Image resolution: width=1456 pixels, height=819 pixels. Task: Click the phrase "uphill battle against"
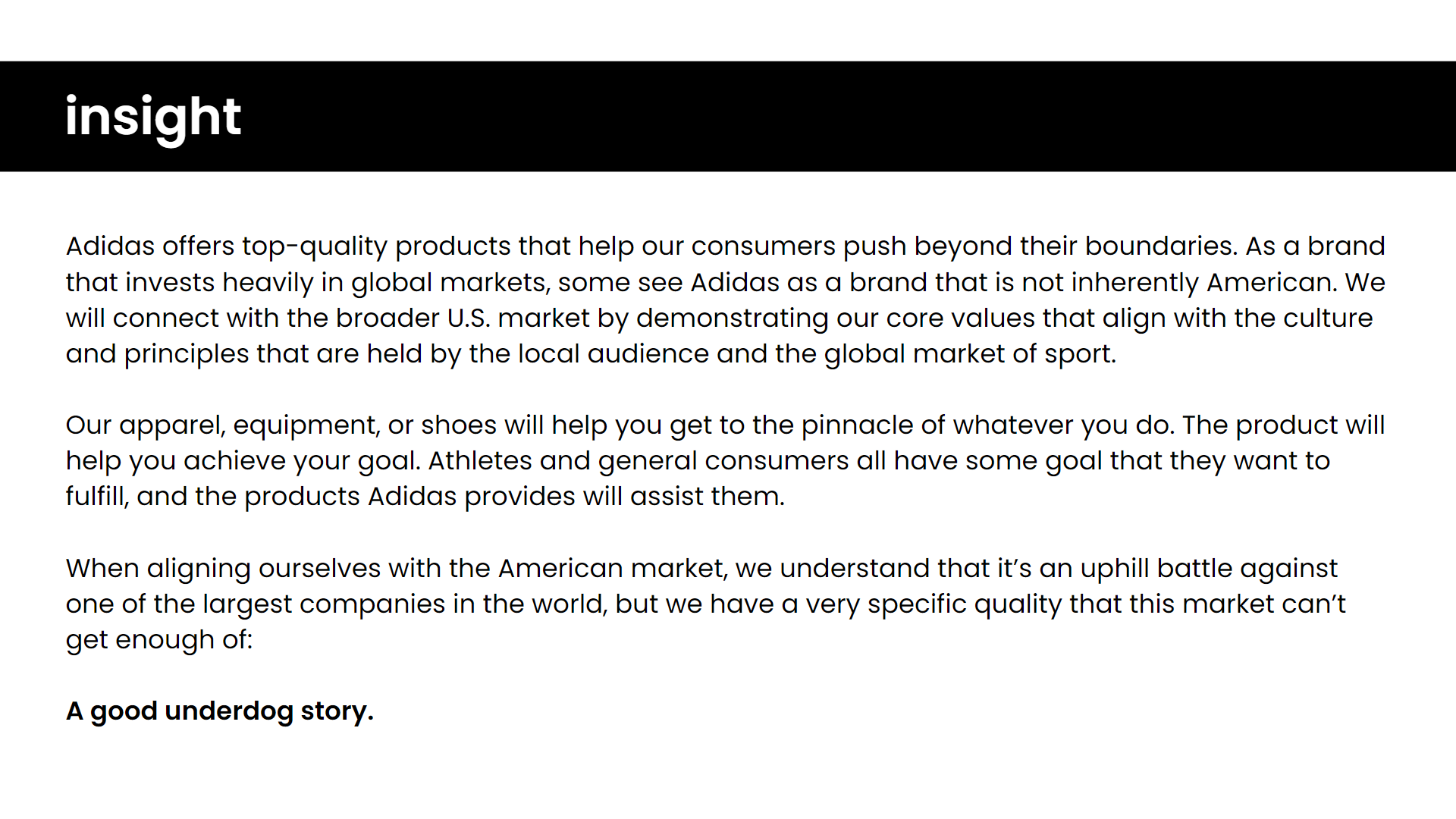pos(1209,569)
